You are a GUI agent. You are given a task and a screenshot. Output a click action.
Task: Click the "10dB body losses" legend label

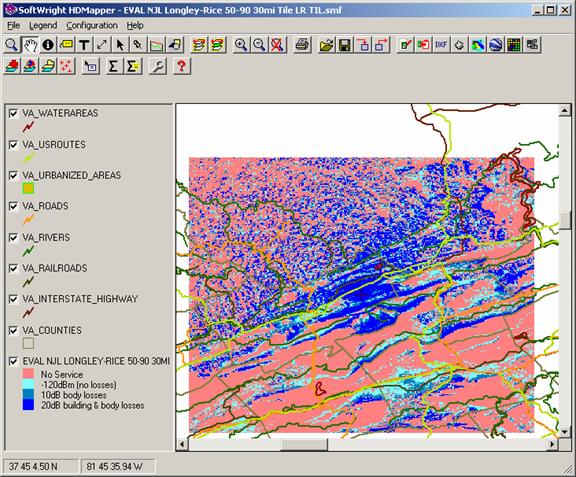click(x=73, y=395)
